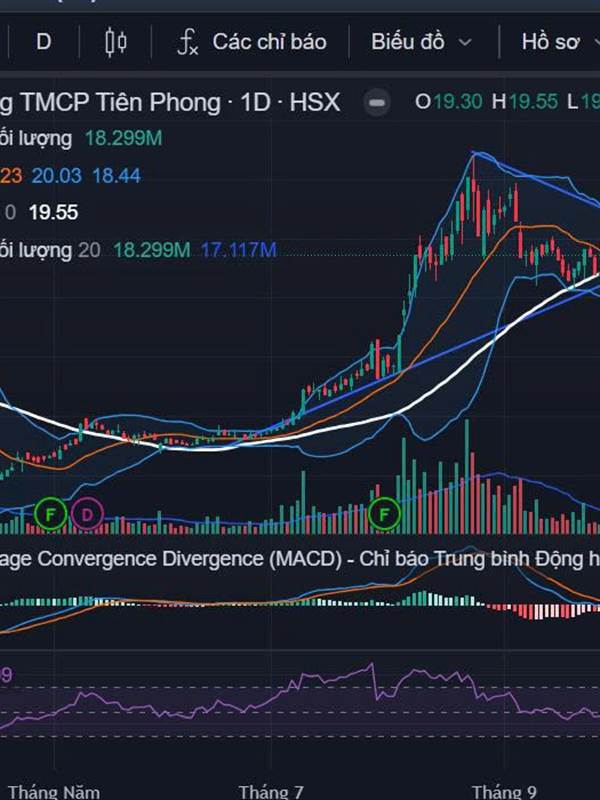Click the Biểu đồ dropdown chevron arrow

pos(465,43)
